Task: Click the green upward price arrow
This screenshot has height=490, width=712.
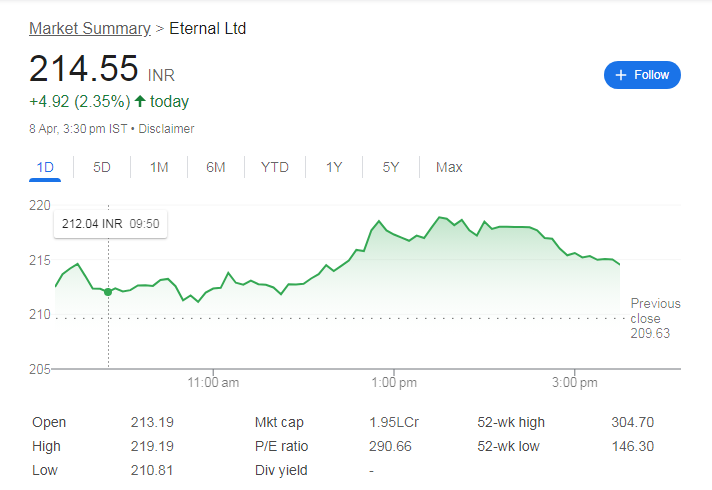Action: point(140,101)
